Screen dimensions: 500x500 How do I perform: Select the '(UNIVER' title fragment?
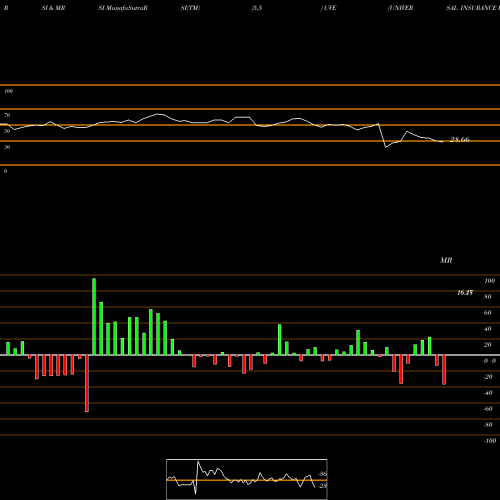point(401,8)
